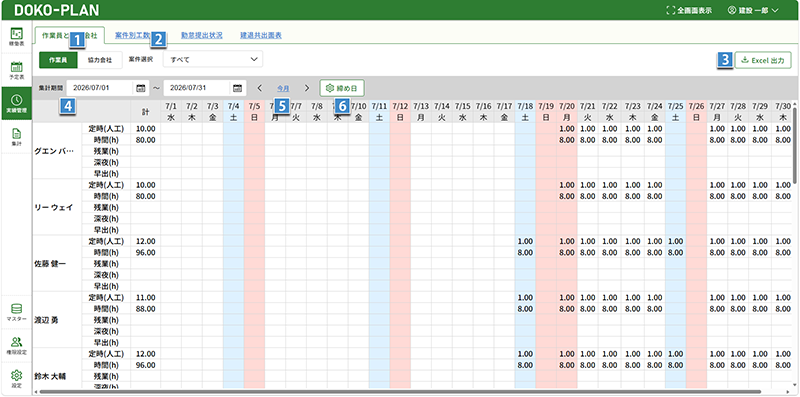Screen dimensions: 800x397
Task: Switch to the 作業員と協力会社 tab
Action: pos(69,36)
